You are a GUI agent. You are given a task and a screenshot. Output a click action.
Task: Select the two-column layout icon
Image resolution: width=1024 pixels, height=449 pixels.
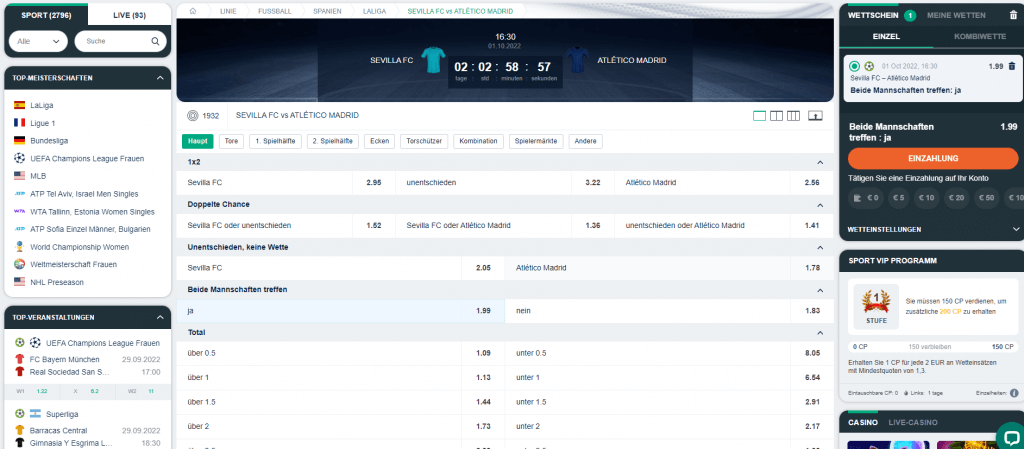tap(776, 116)
